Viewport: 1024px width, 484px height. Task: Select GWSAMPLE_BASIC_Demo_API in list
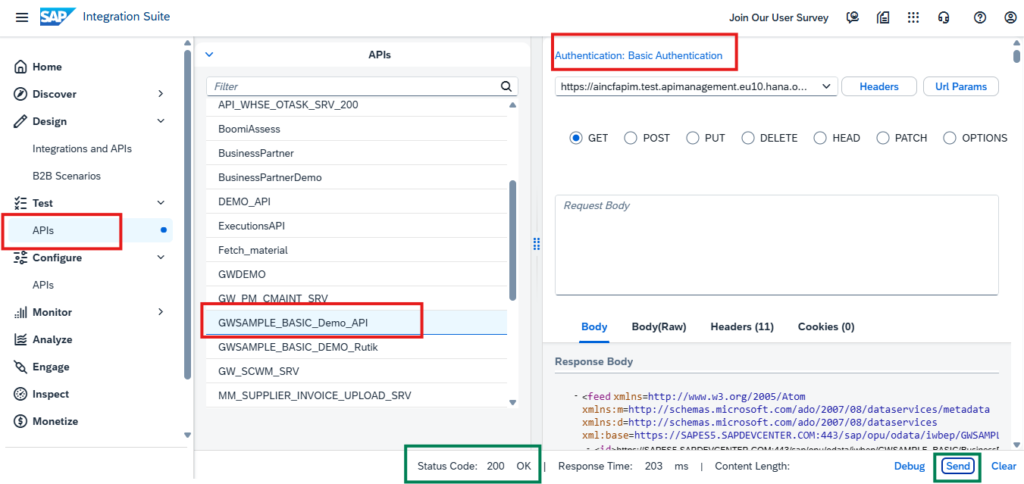coord(357,323)
